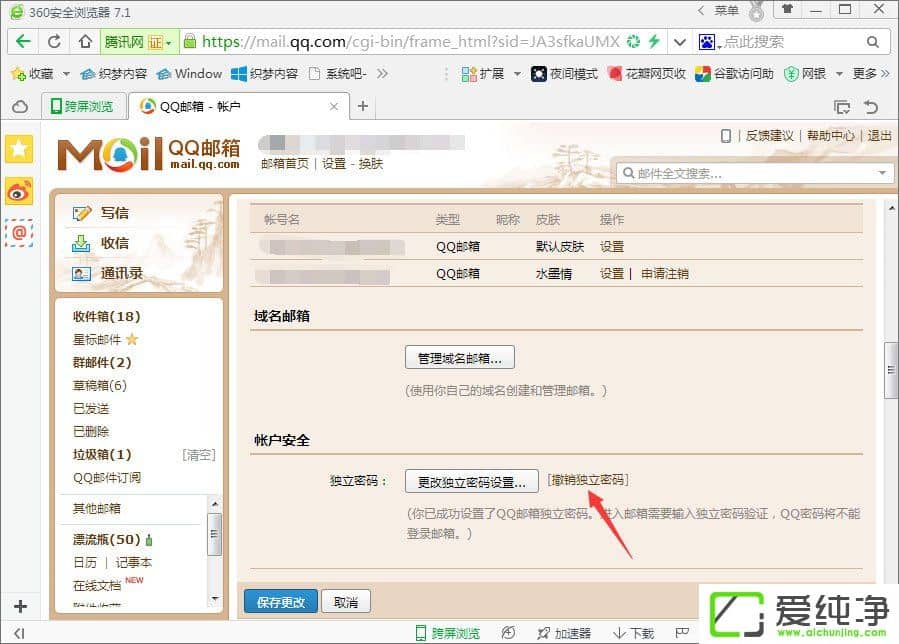Open 帮助中心 link

click(x=831, y=136)
